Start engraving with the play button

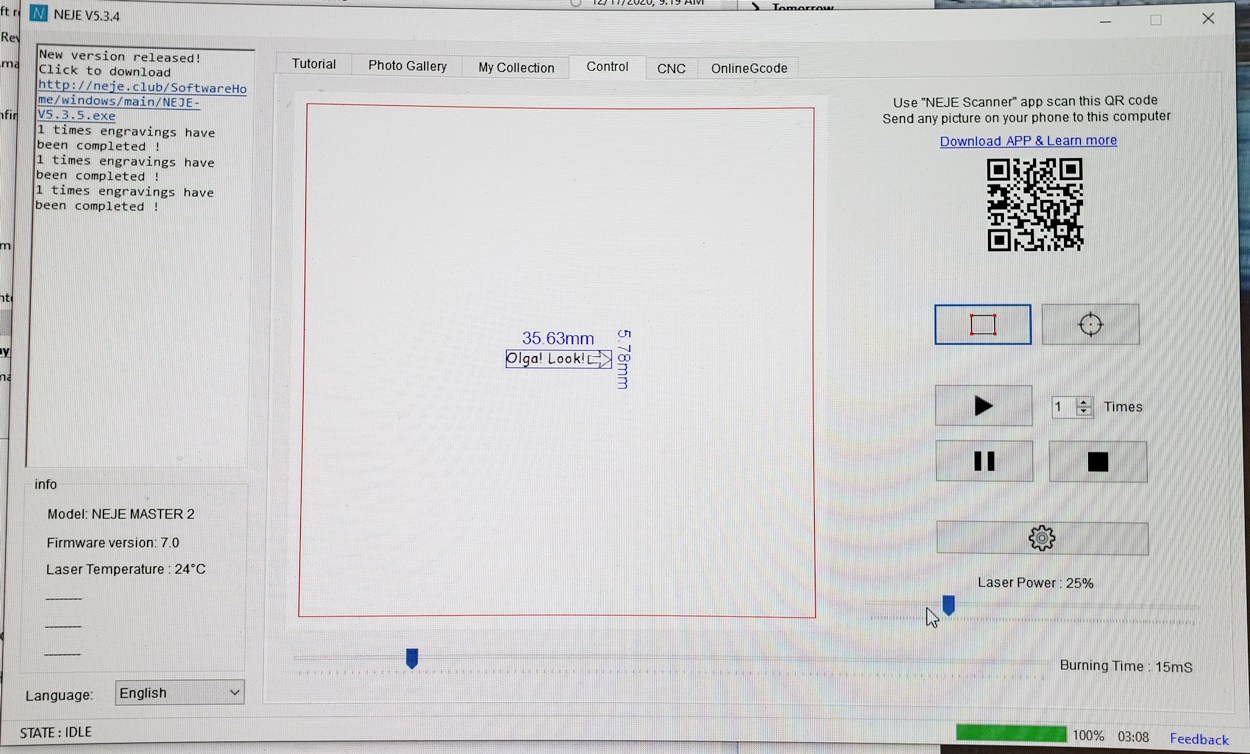983,406
